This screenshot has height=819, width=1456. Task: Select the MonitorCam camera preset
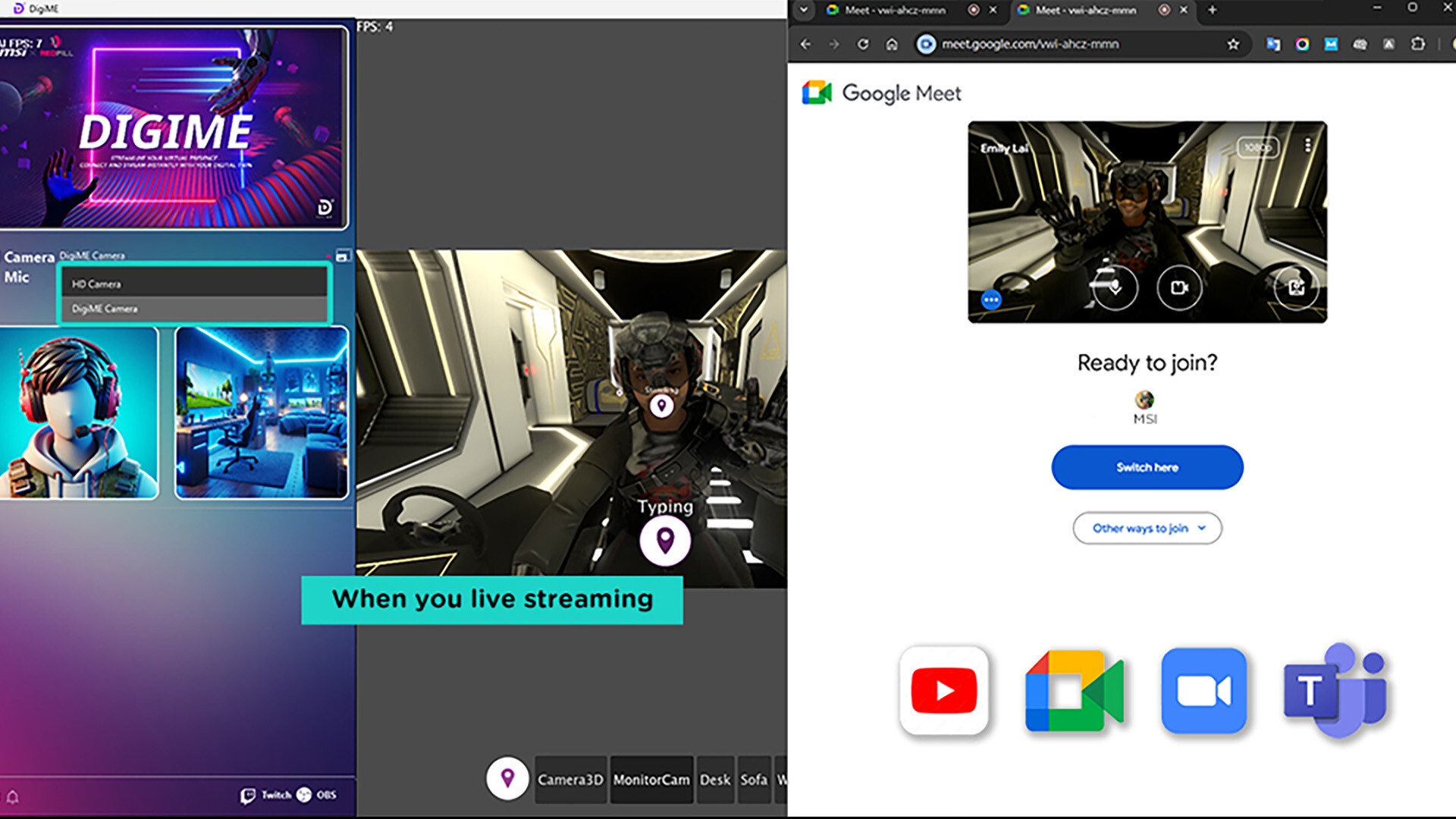click(651, 780)
